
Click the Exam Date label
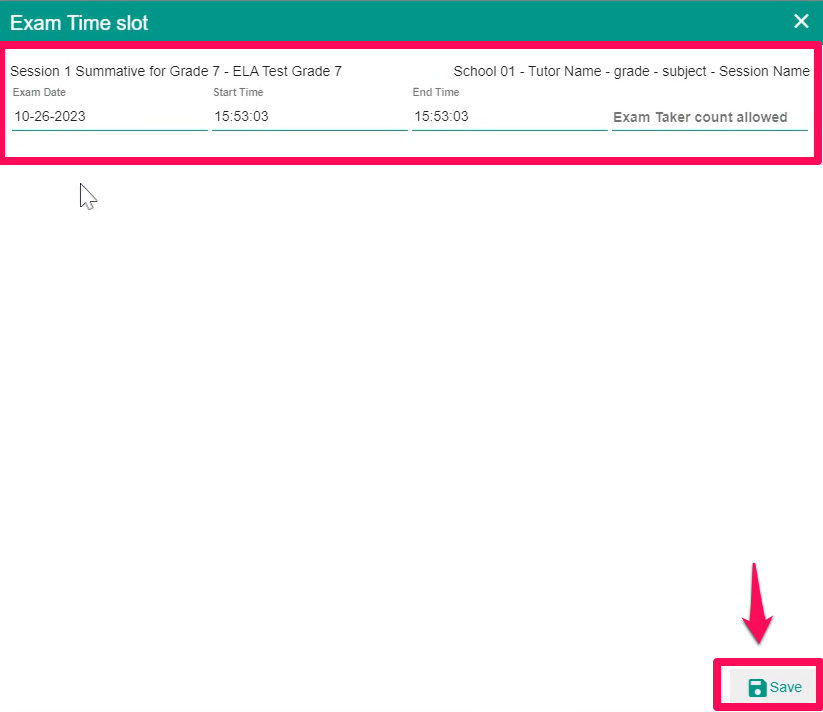pyautogui.click(x=39, y=92)
